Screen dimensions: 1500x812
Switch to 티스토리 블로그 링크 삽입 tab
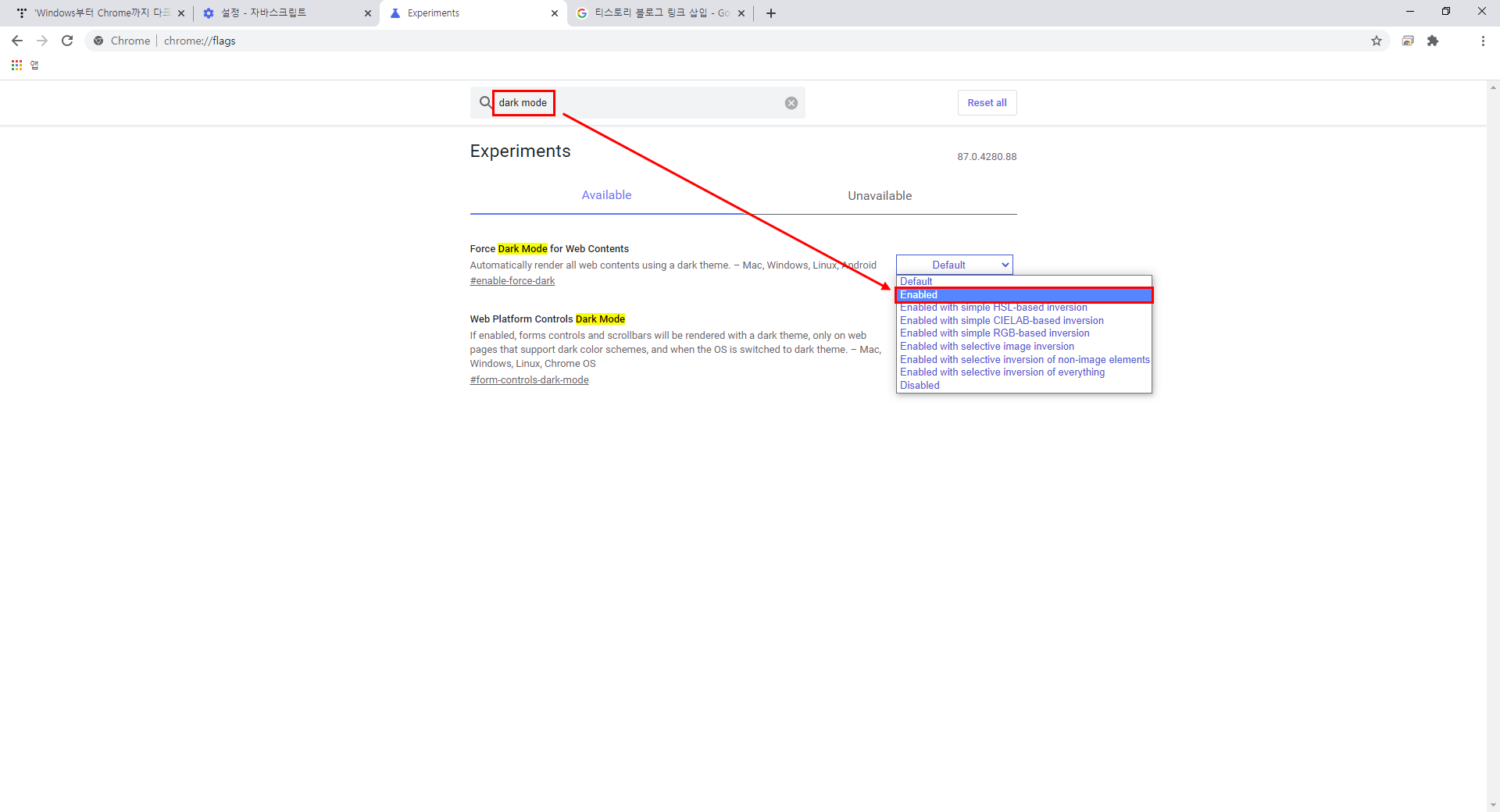660,13
